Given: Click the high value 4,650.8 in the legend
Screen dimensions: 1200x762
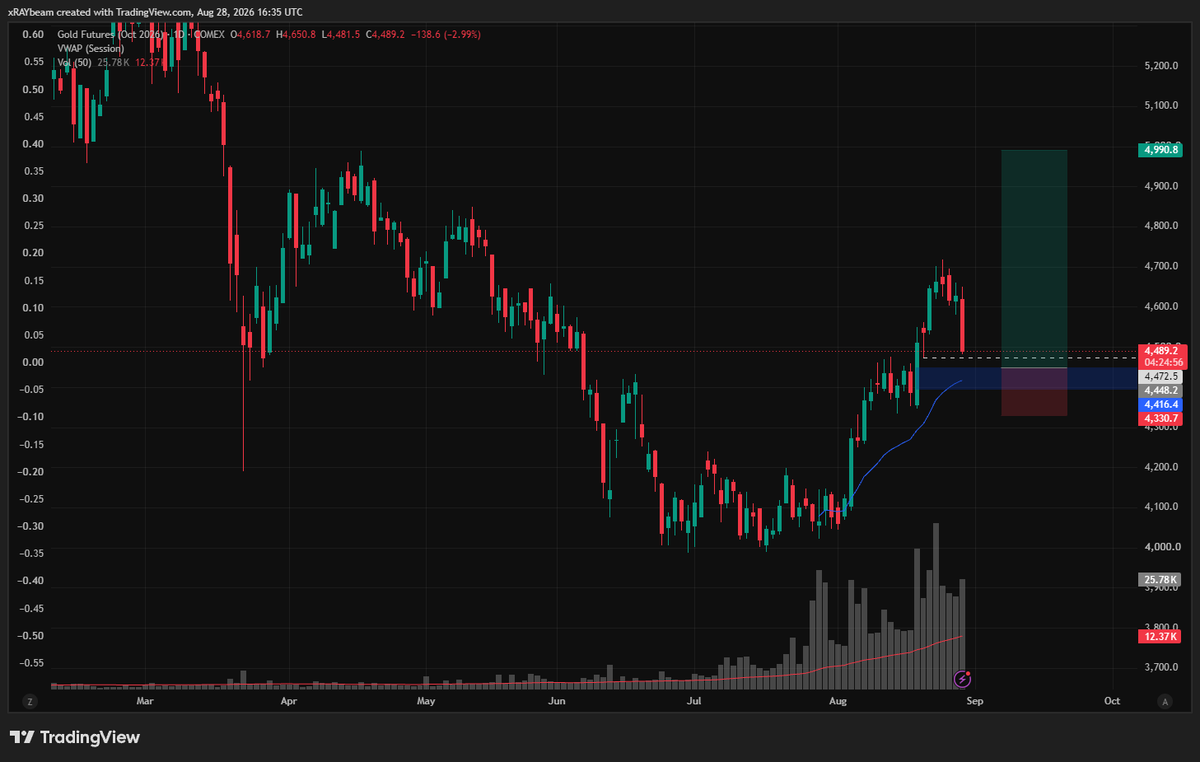Looking at the screenshot, I should tap(299, 34).
